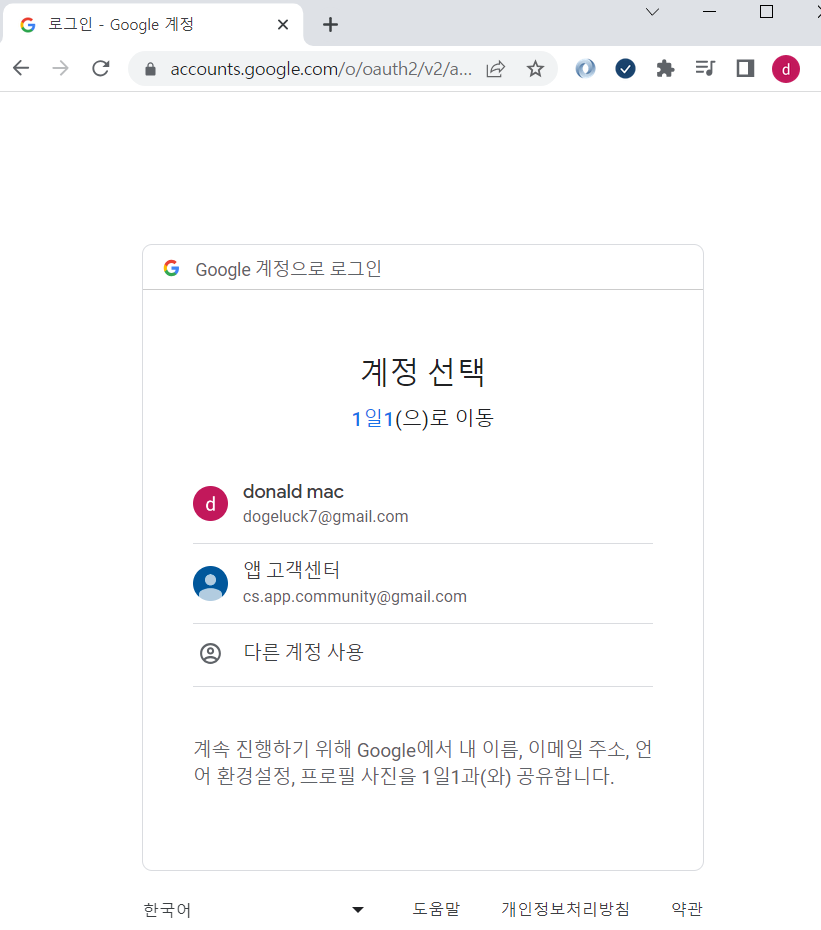Screen dimensions: 821x930
Task: Open the media control playlist icon
Action: click(705, 69)
